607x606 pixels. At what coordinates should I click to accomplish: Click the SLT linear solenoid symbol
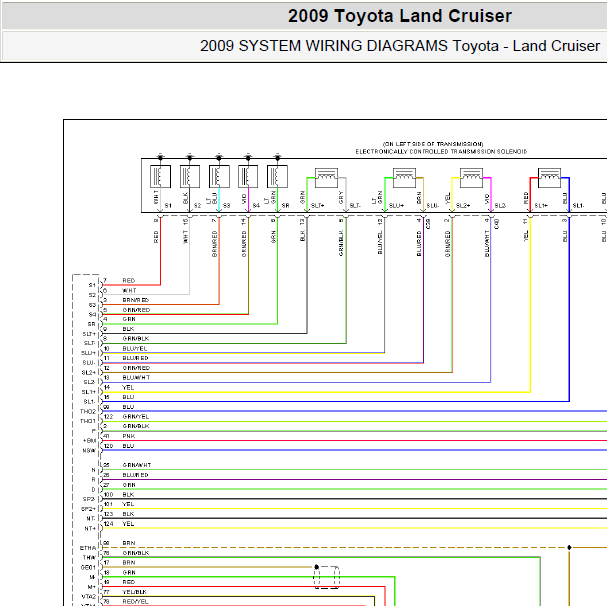pos(326,178)
